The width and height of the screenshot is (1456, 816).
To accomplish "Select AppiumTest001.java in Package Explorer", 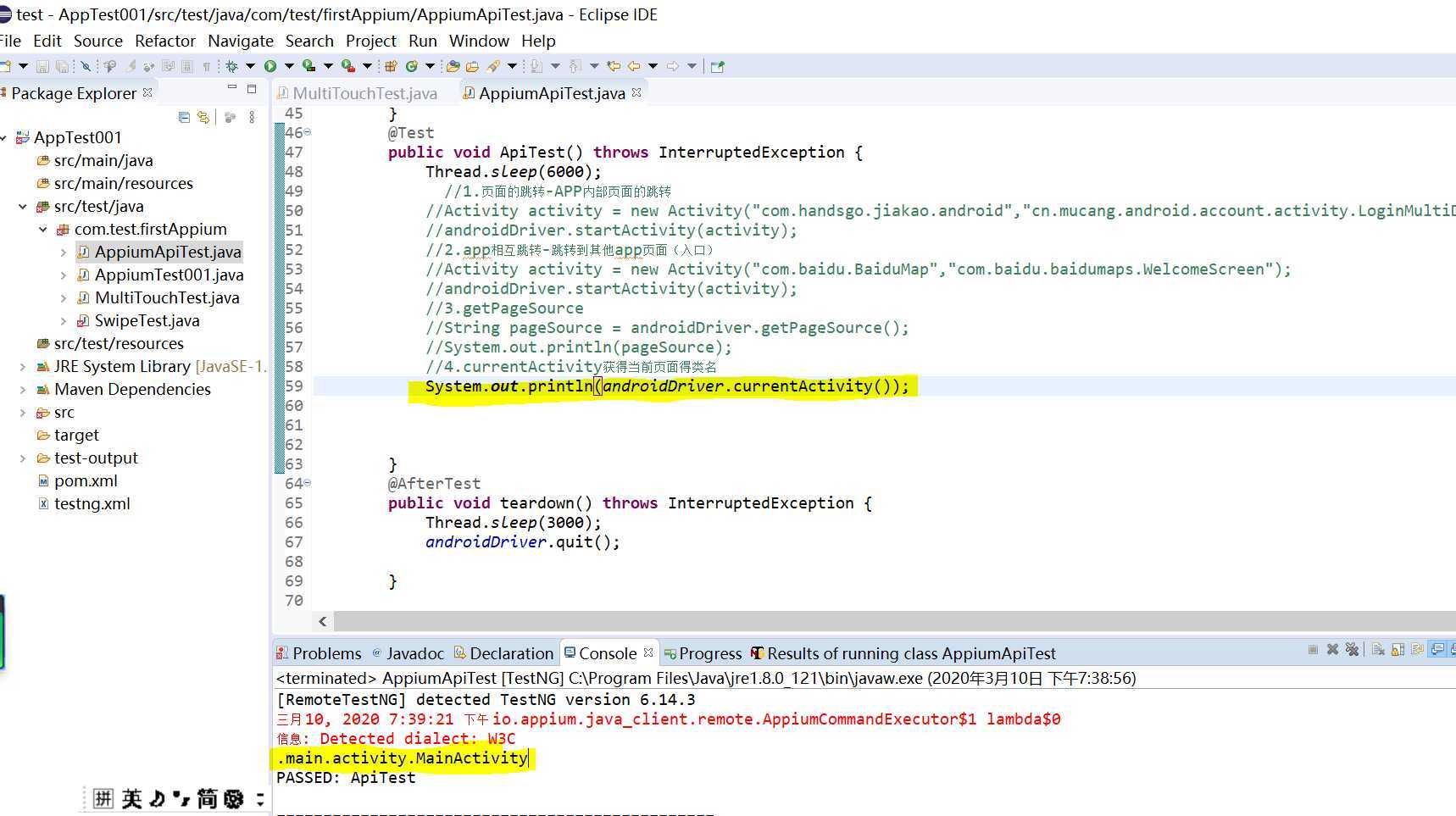I will [x=169, y=275].
